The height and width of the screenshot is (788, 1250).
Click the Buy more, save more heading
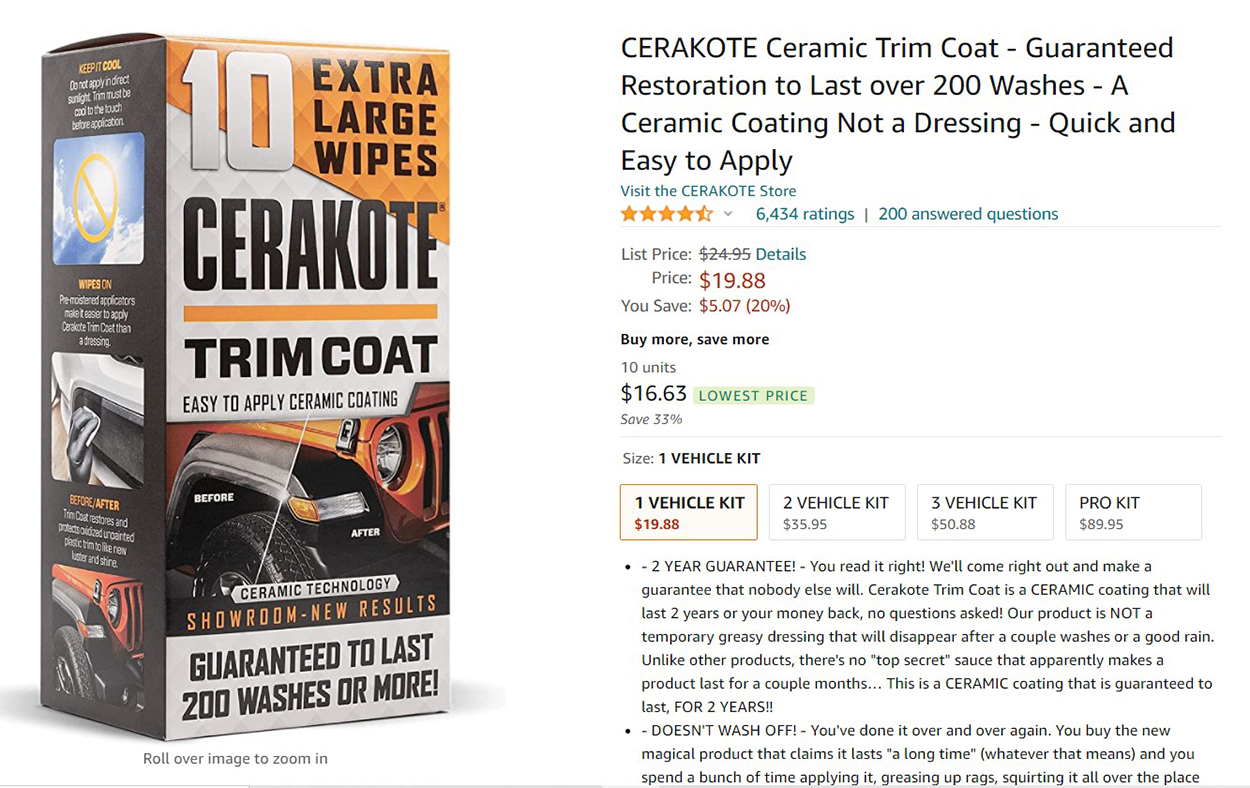(x=694, y=339)
